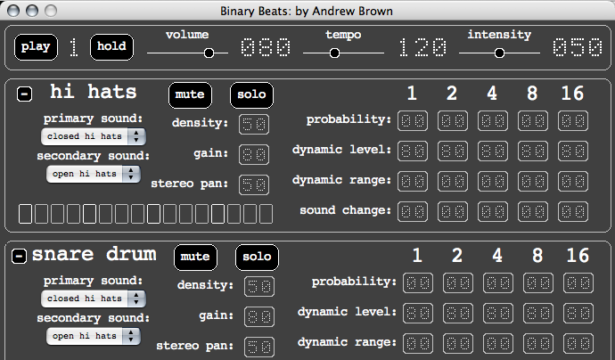615x360 pixels.
Task: Click hi hats probability field under column 8
Action: 533,121
